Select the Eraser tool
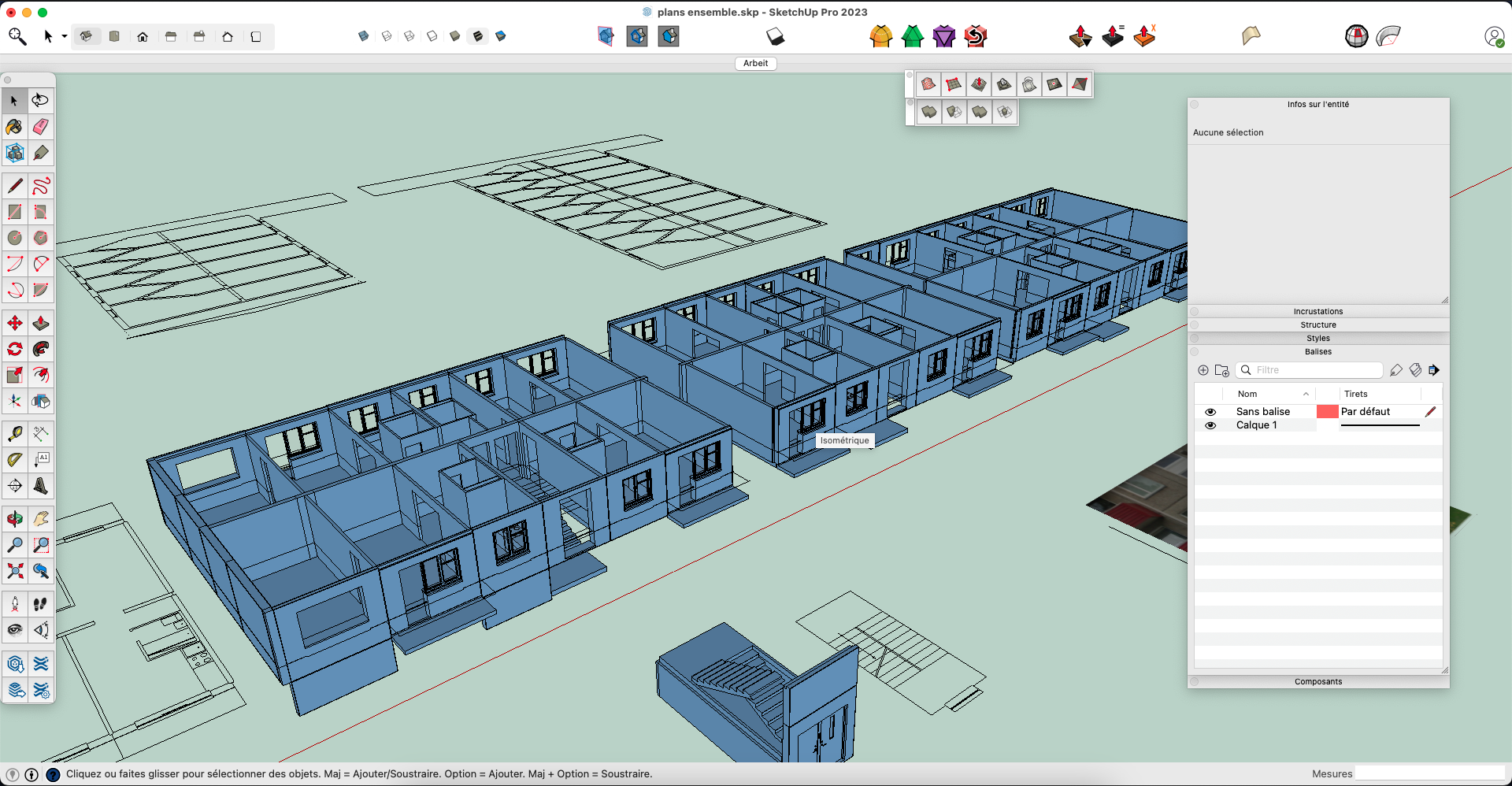 click(x=40, y=127)
